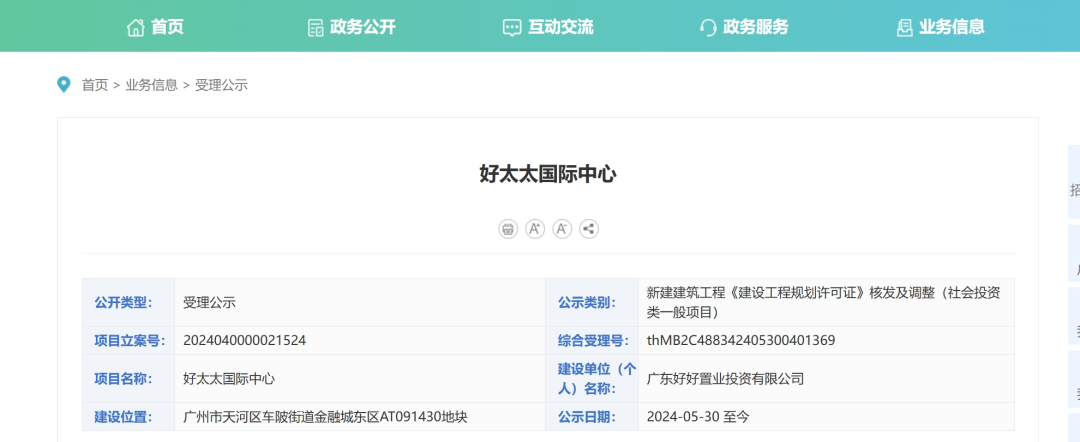Click the address 广州市天河区车陂街道金融城东区AT091430地块
1080x442 pixels.
326,417
